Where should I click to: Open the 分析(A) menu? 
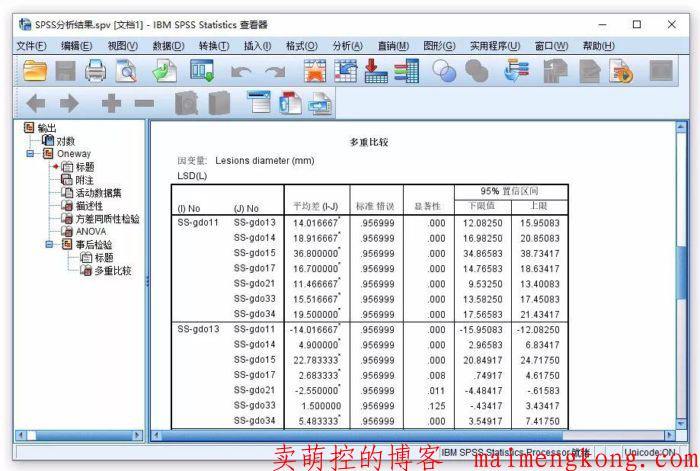coord(348,46)
